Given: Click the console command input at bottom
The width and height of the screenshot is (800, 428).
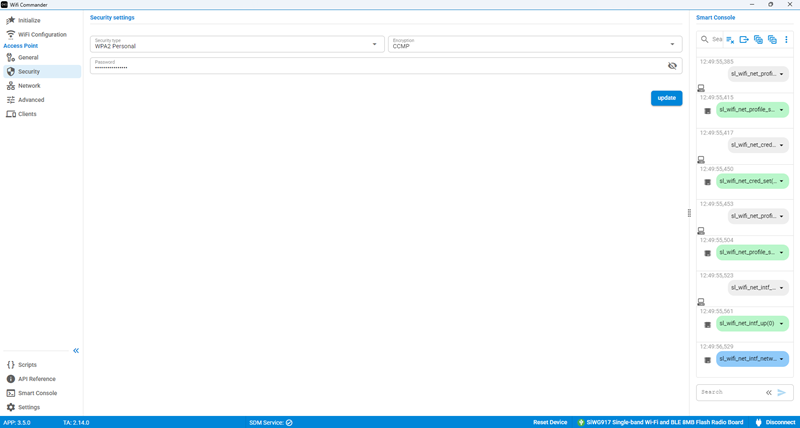Looking at the screenshot, I should (x=730, y=392).
